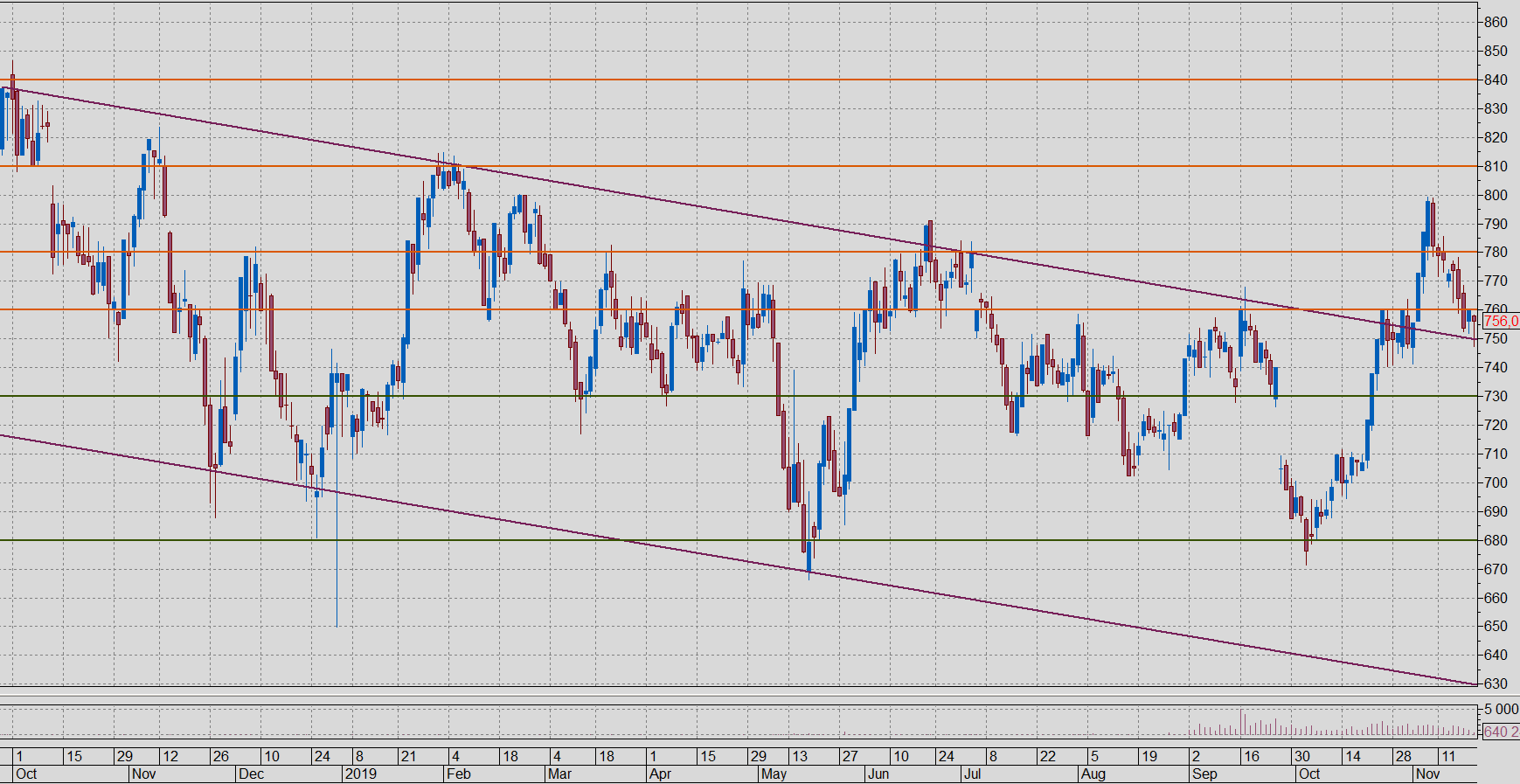This screenshot has width=1520, height=784.
Task: Click the 860 price axis label
Action: (x=1496, y=22)
